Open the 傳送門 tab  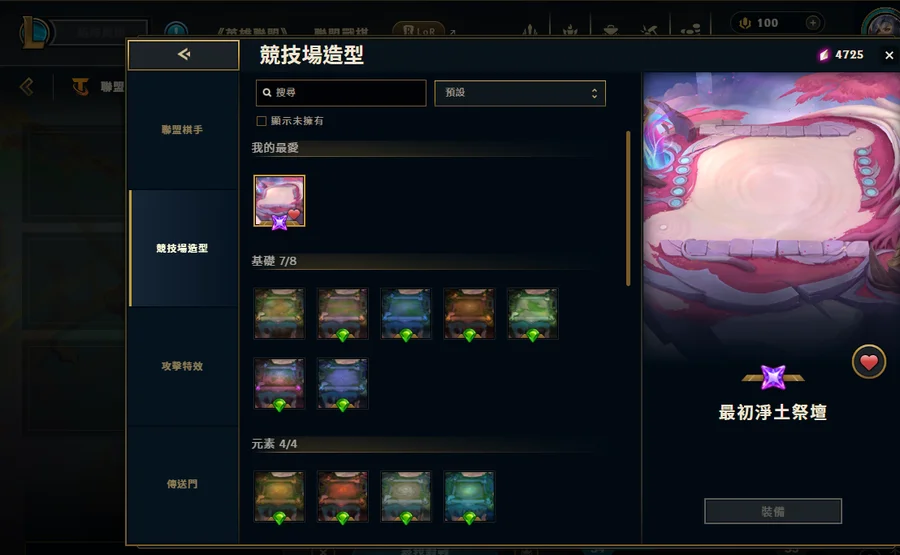click(x=182, y=484)
